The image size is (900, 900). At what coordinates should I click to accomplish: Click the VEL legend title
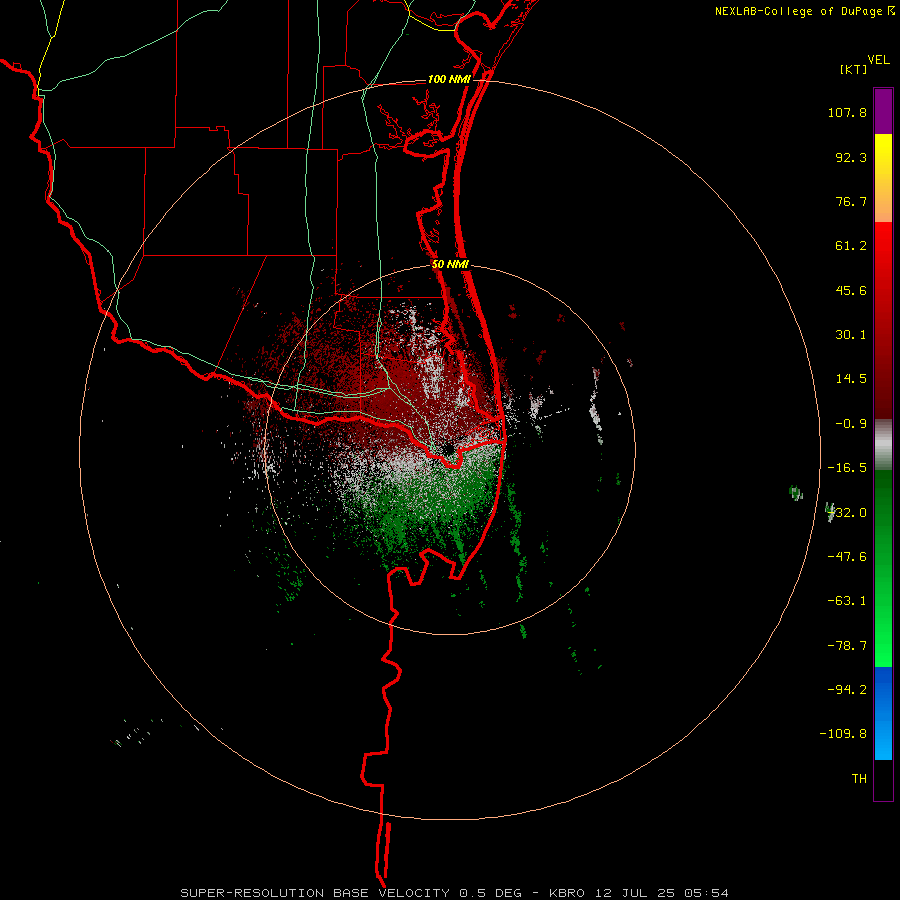tap(878, 60)
